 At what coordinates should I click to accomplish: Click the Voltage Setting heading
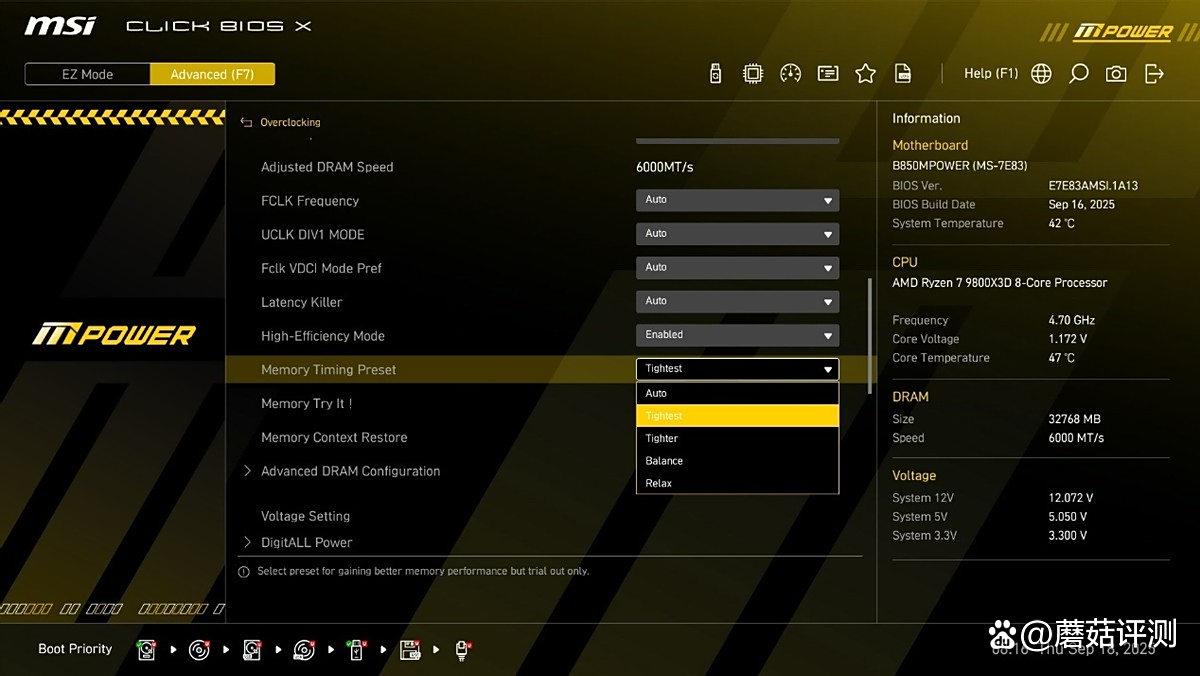click(x=305, y=516)
